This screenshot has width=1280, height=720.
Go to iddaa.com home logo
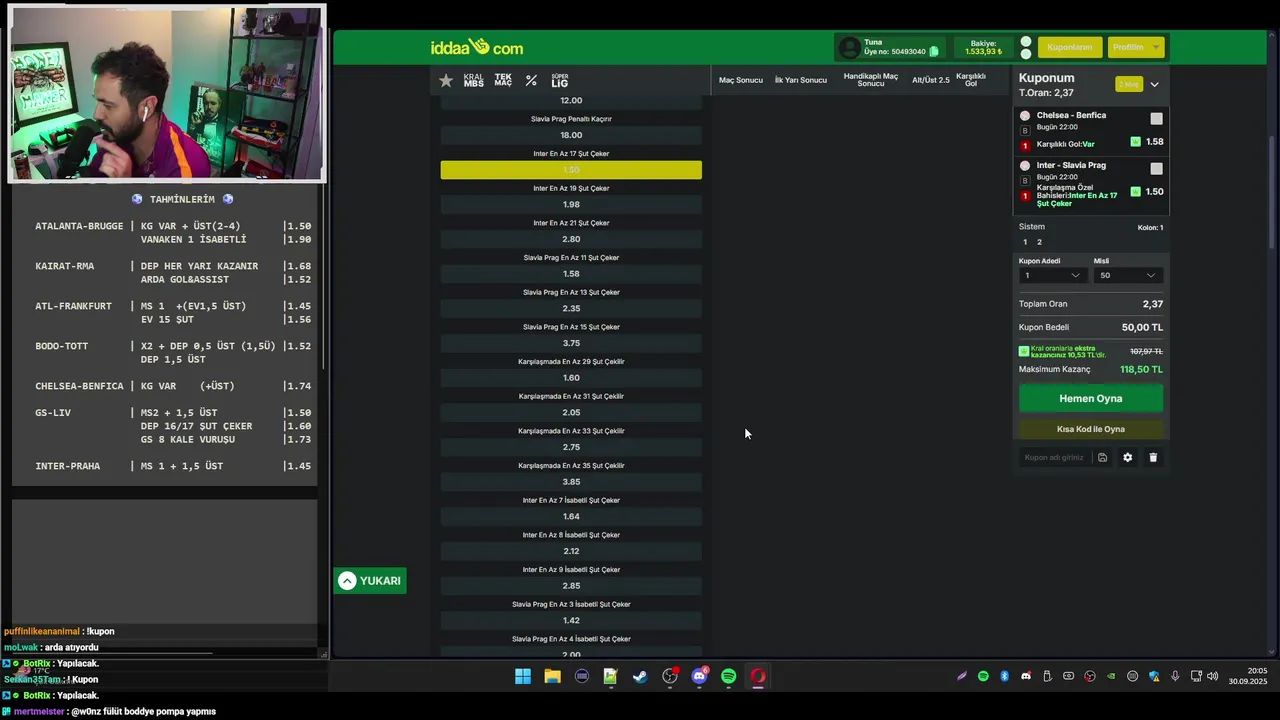[477, 47]
